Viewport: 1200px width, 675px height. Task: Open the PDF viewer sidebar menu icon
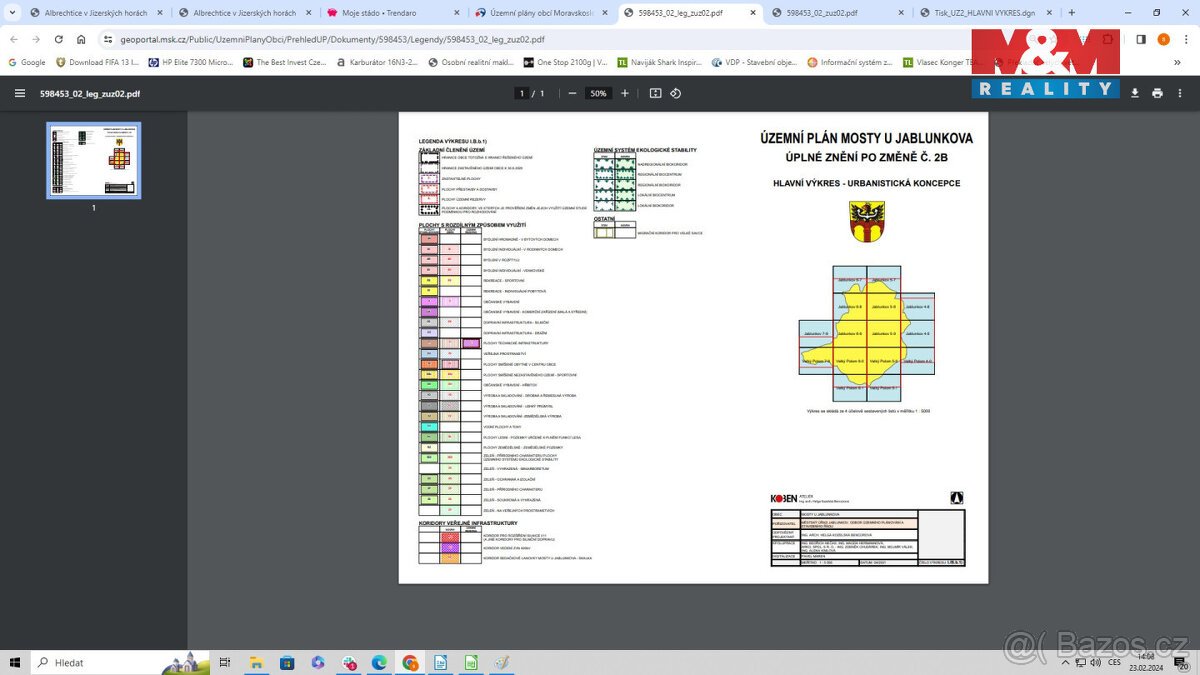[20, 93]
